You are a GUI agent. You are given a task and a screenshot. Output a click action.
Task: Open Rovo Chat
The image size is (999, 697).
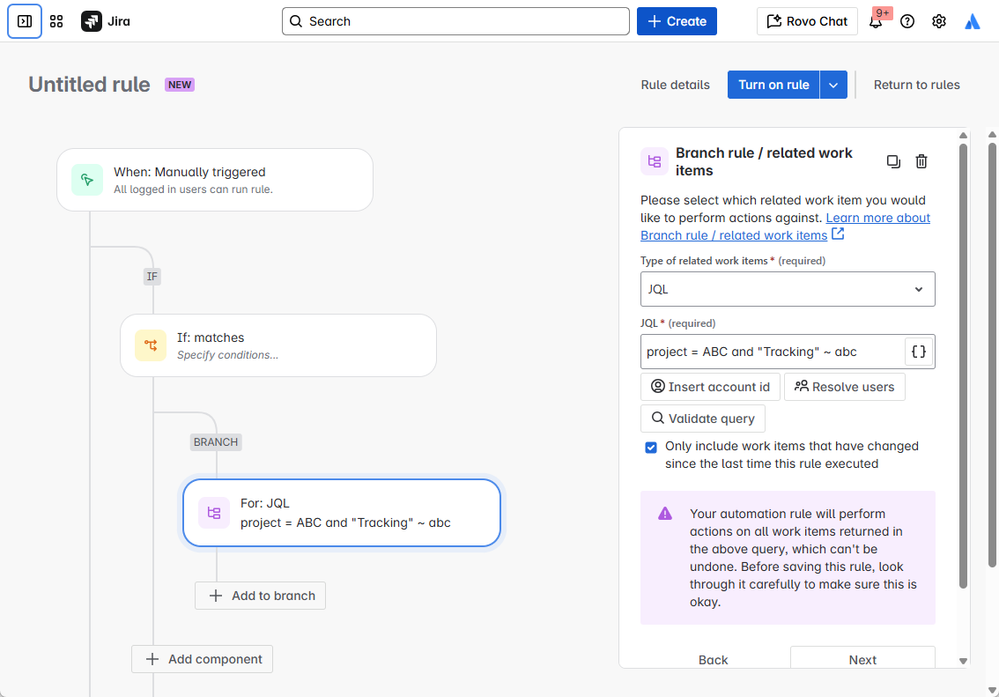[807, 21]
